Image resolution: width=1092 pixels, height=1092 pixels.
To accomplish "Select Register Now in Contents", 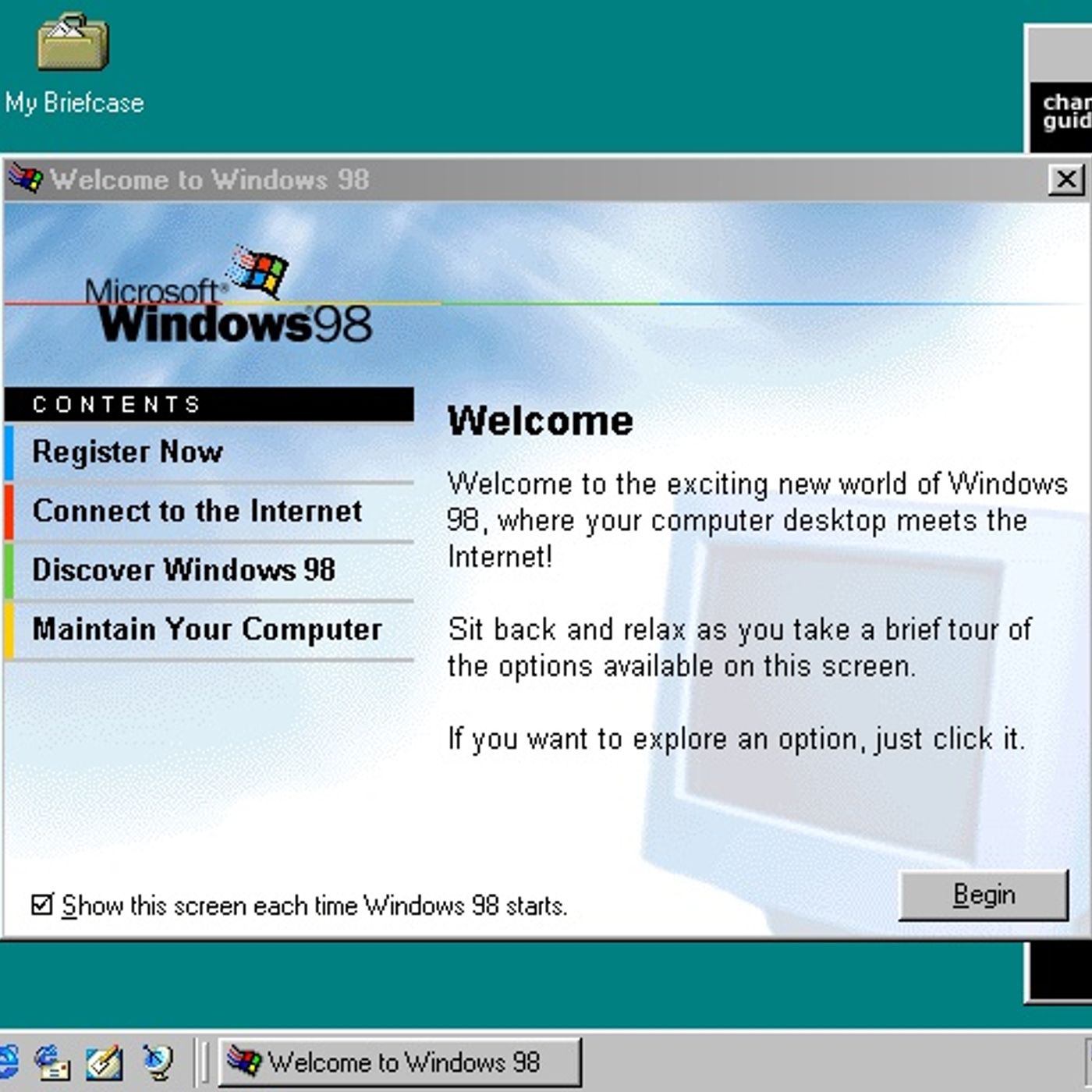I will point(209,452).
